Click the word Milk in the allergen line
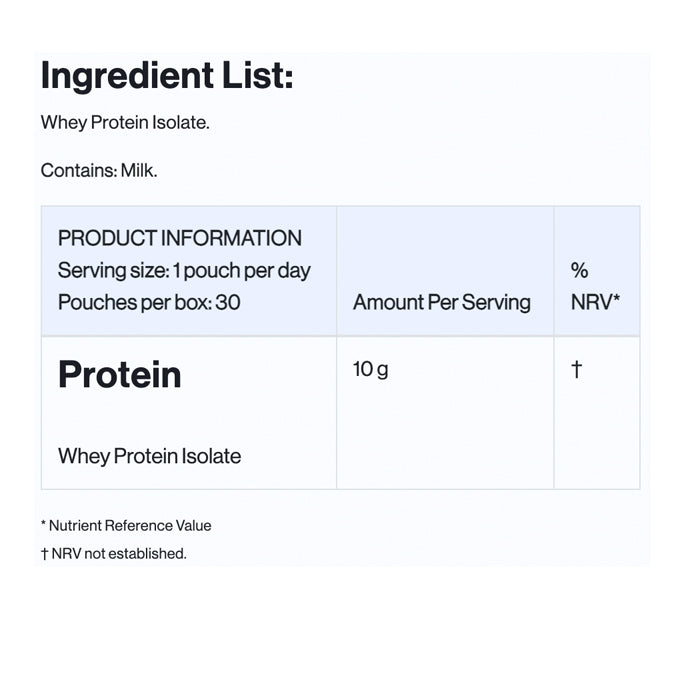This screenshot has width=700, height=700. pos(139,171)
